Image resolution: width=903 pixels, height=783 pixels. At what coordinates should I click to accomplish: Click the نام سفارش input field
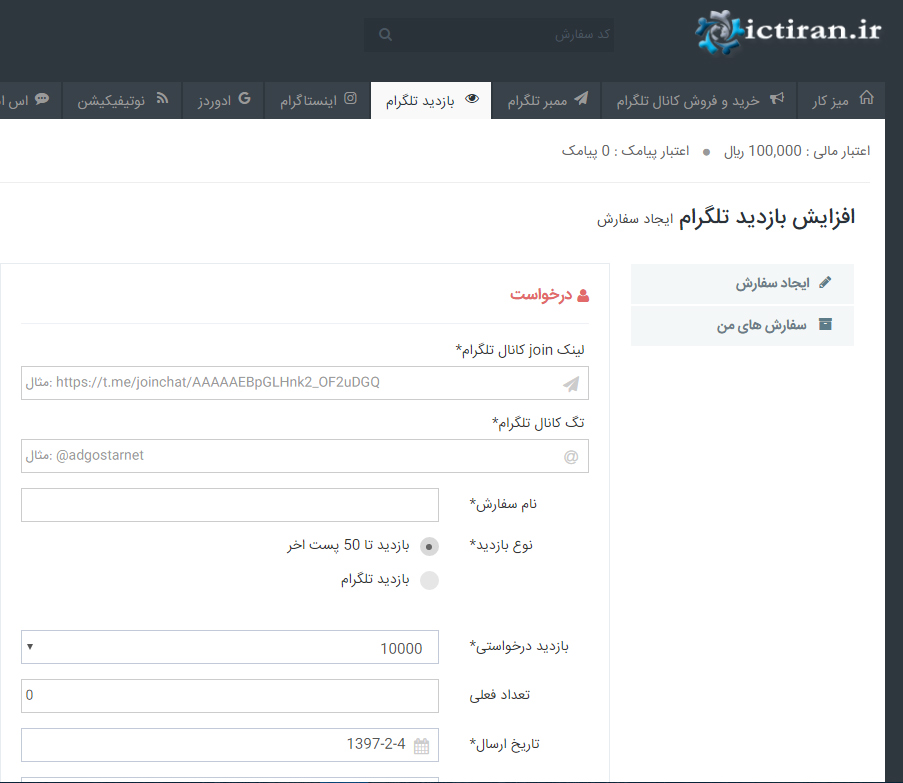[230, 505]
